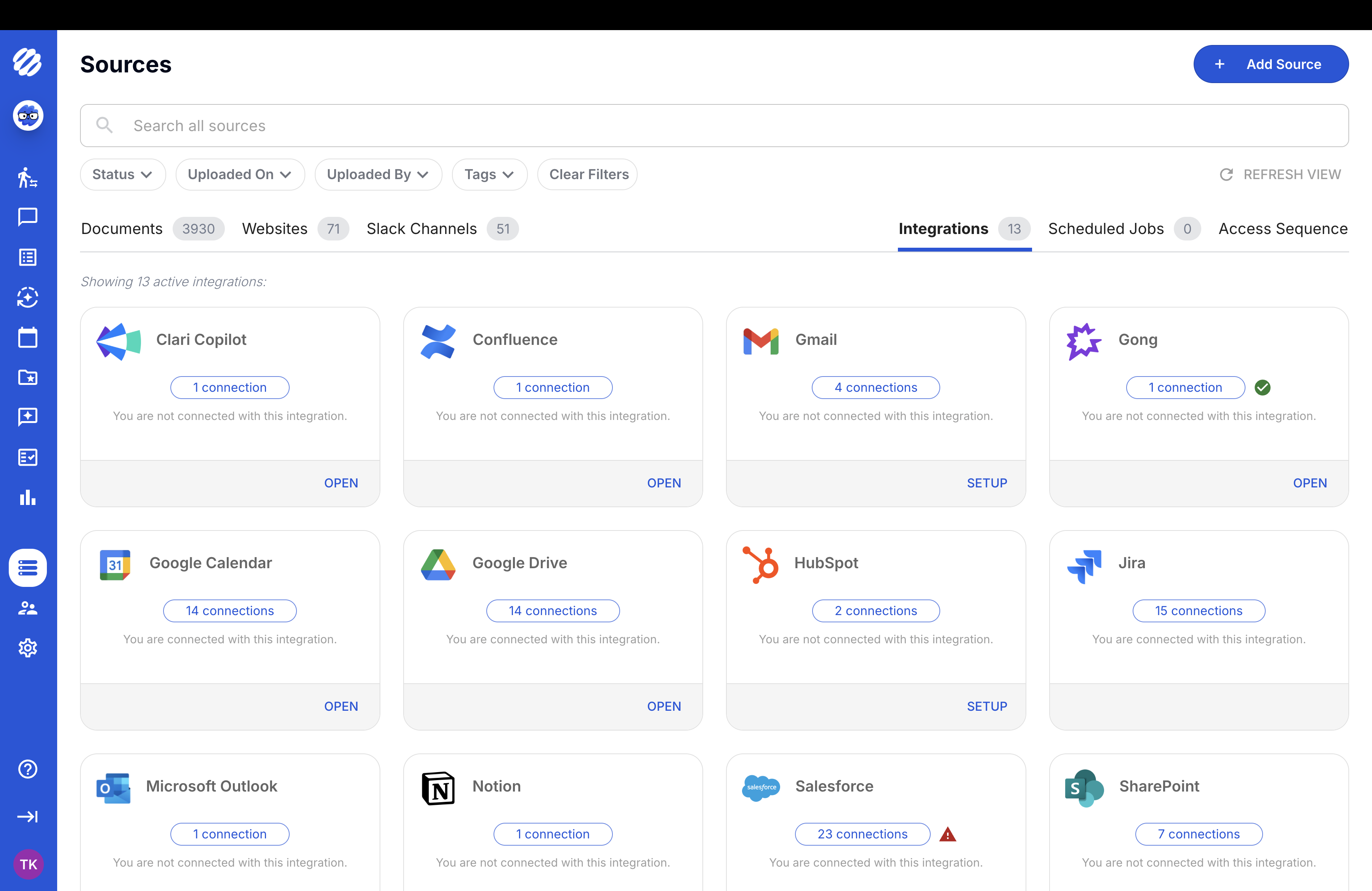1372x891 pixels.
Task: Click the Confluence logo
Action: pyautogui.click(x=438, y=341)
